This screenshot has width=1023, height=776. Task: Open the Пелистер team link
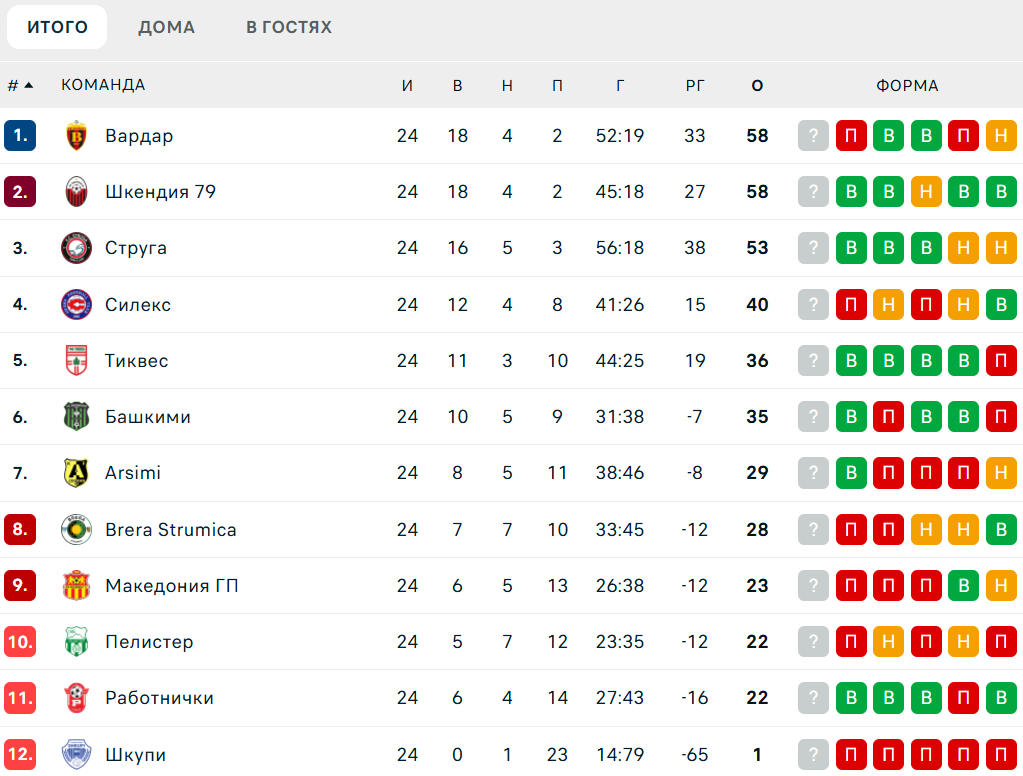[149, 642]
